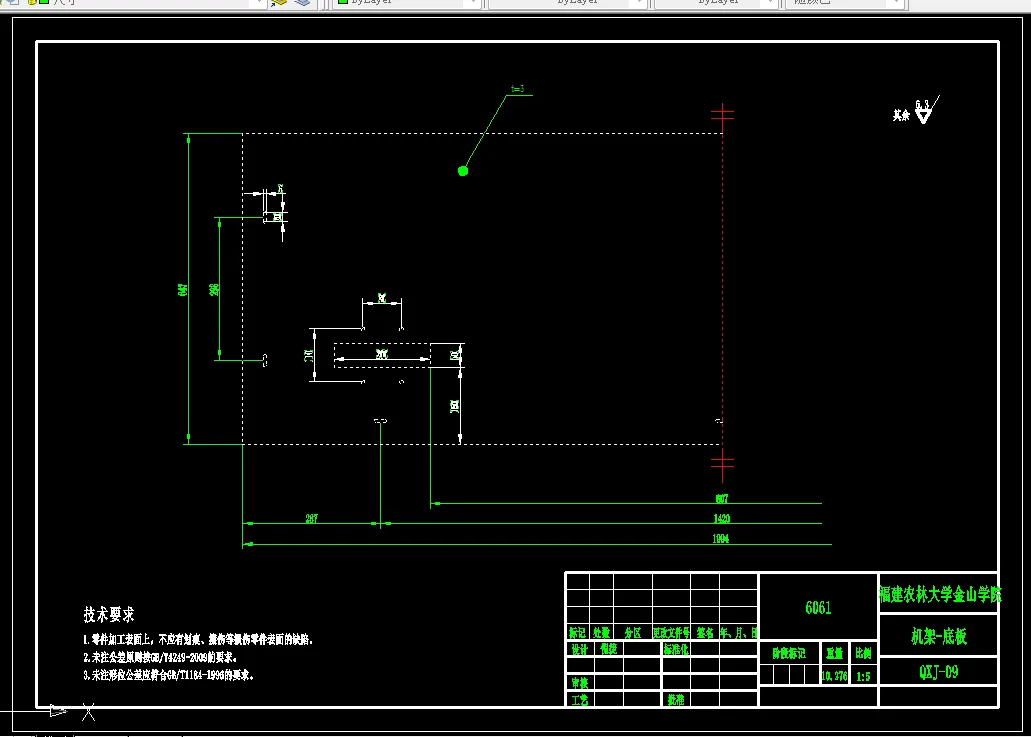Select the upper red centerline cross mark
The width and height of the screenshot is (1031, 737).
(723, 114)
